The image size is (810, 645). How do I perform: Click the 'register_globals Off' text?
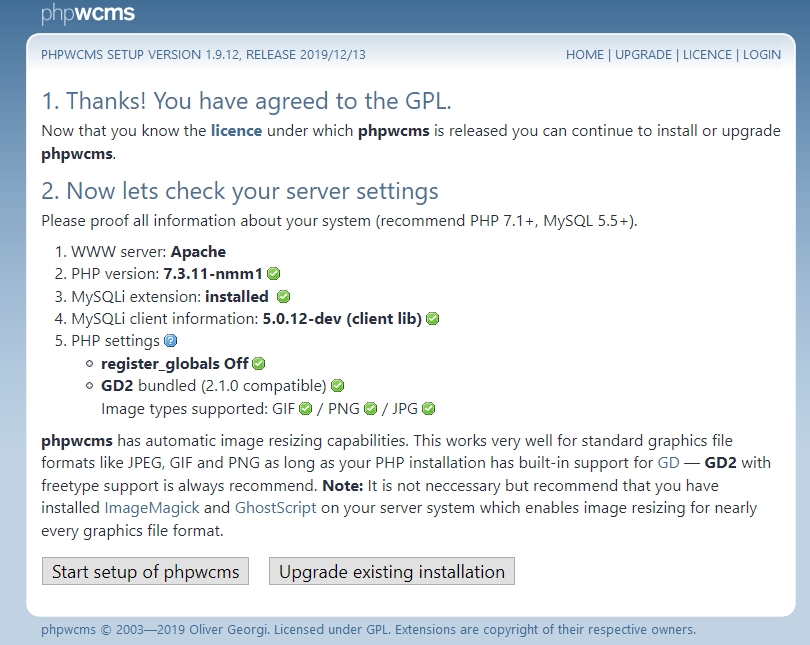pos(175,364)
